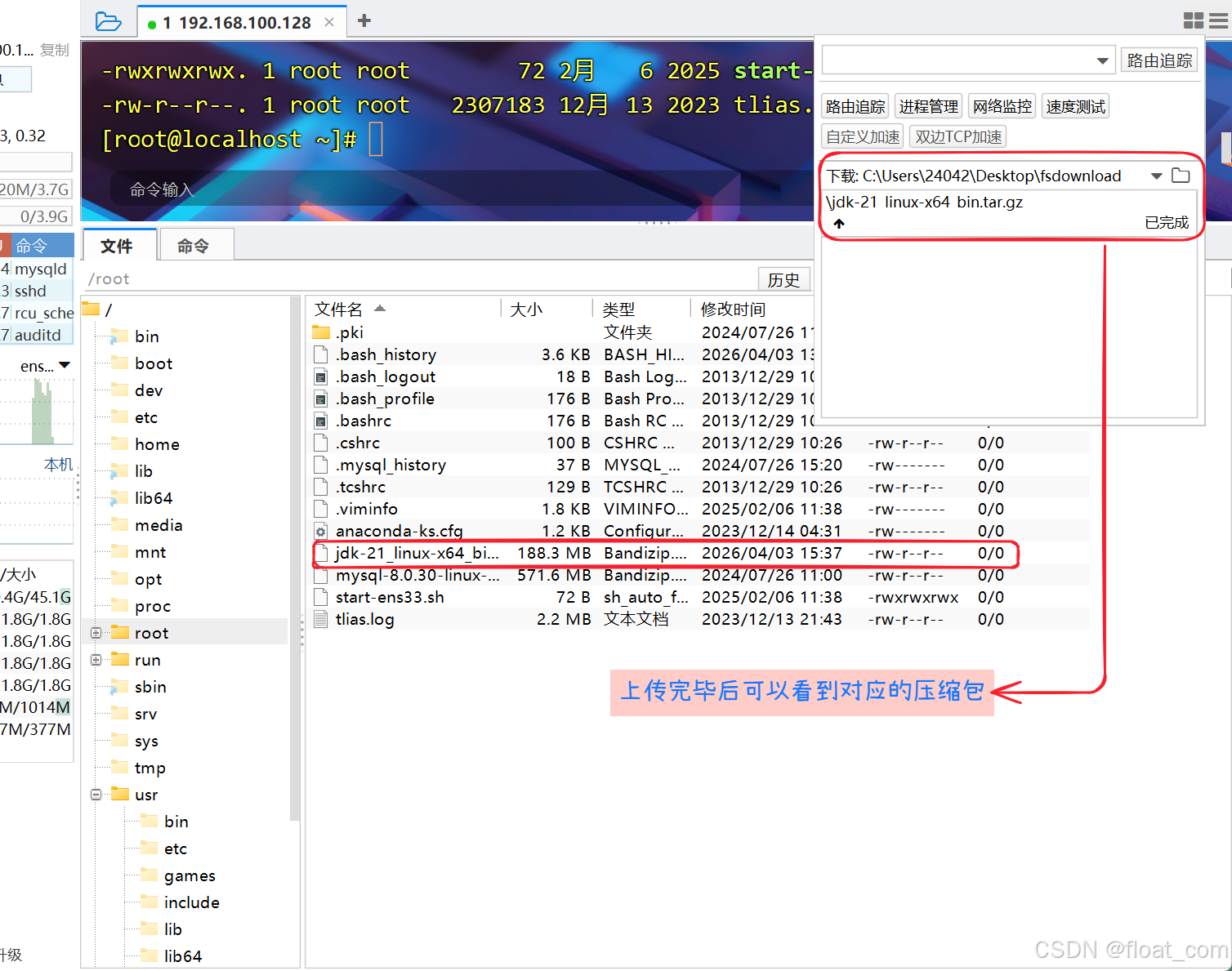Select the include folder under usr
Screen dimensions: 1232x971
coord(191,902)
